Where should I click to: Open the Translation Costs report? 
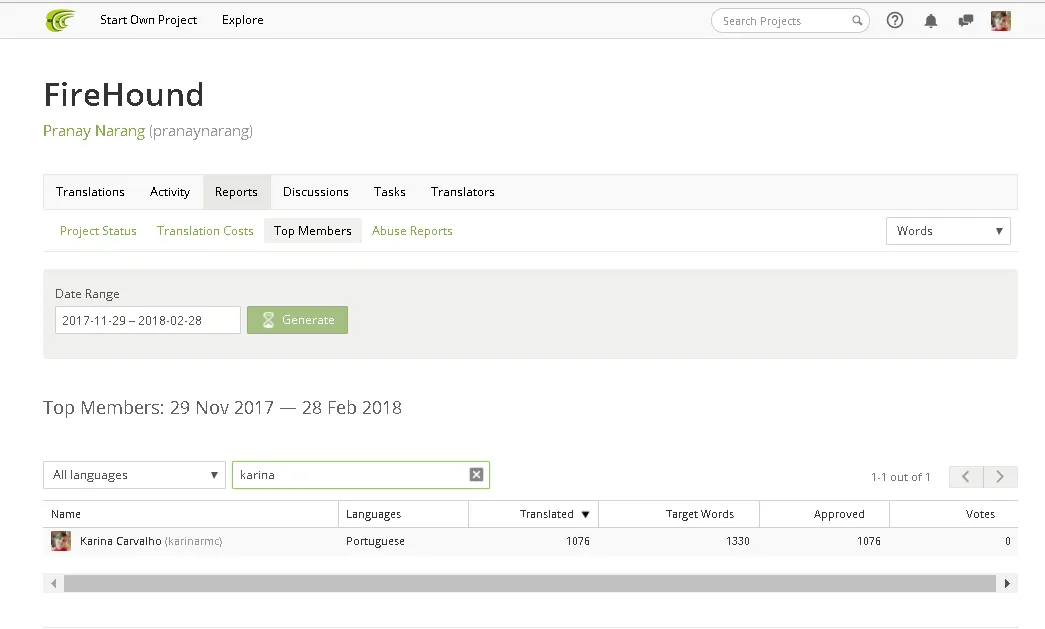tap(205, 231)
